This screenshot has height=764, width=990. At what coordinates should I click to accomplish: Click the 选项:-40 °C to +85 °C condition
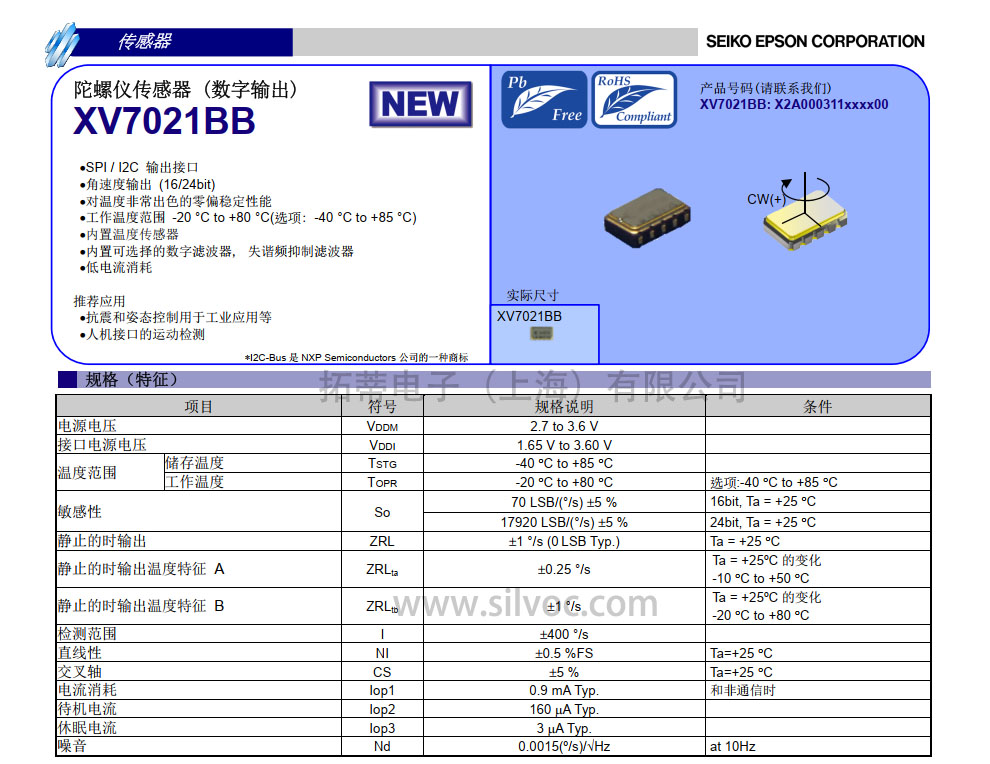click(x=773, y=482)
